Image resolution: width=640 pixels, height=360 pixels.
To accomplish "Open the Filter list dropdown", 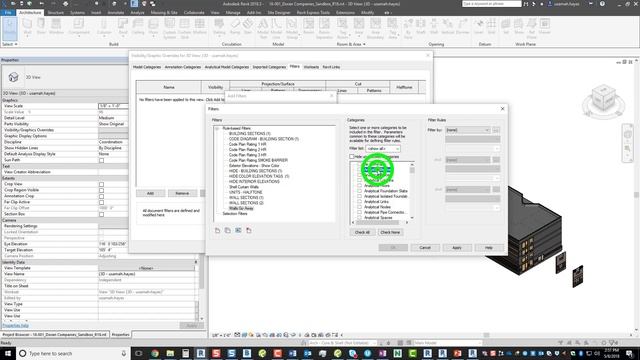I will (x=383, y=149).
